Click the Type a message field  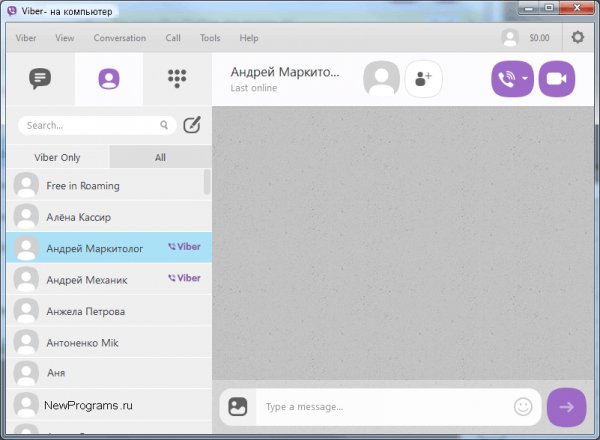[385, 407]
